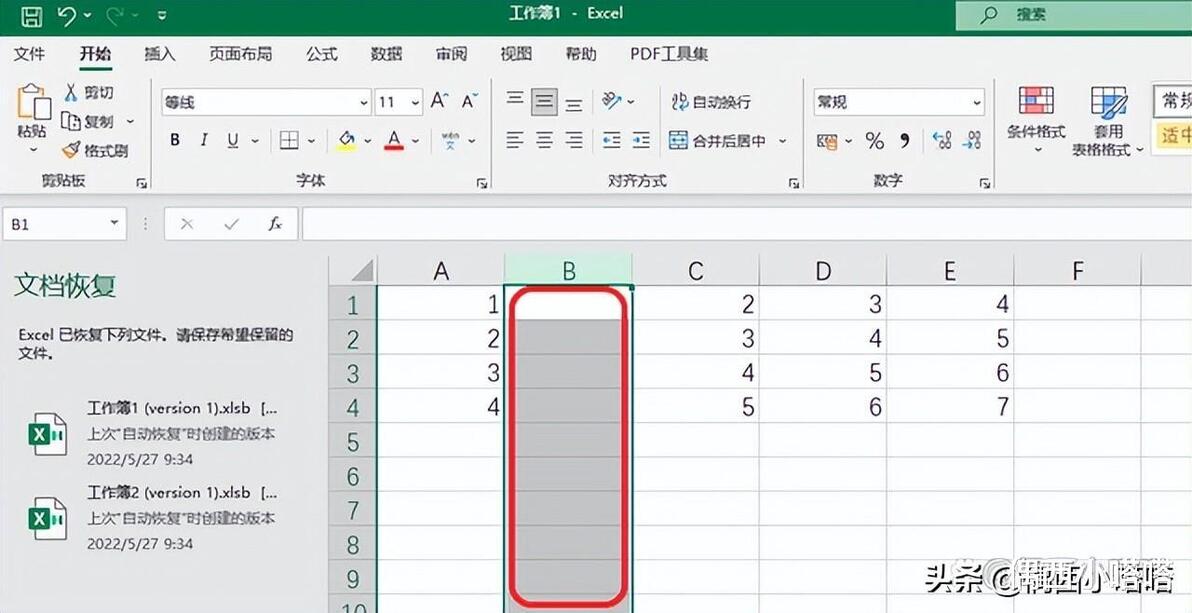
Task: Toggle Wrap Text (自动换行)
Action: [x=711, y=101]
